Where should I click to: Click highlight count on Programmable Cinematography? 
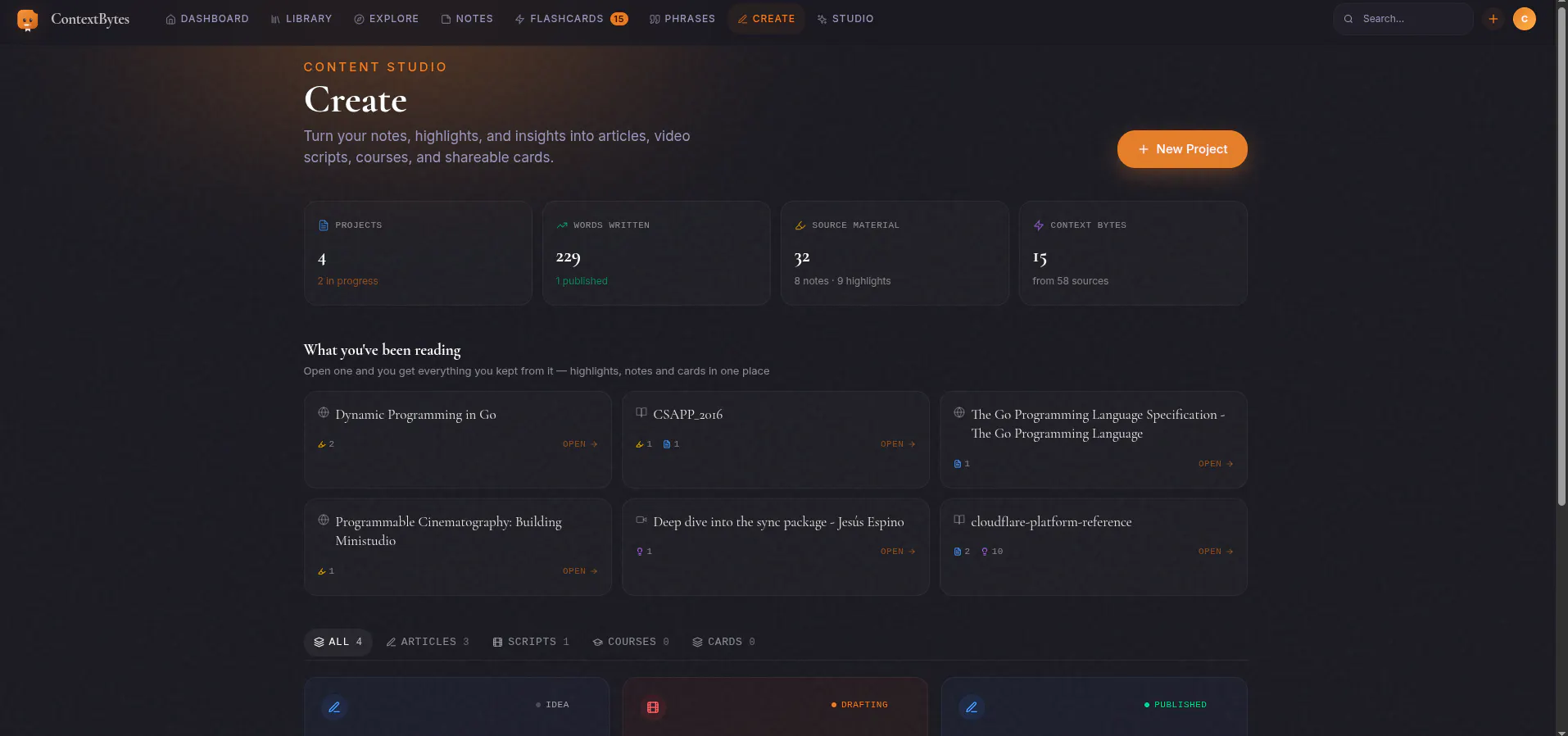click(326, 571)
